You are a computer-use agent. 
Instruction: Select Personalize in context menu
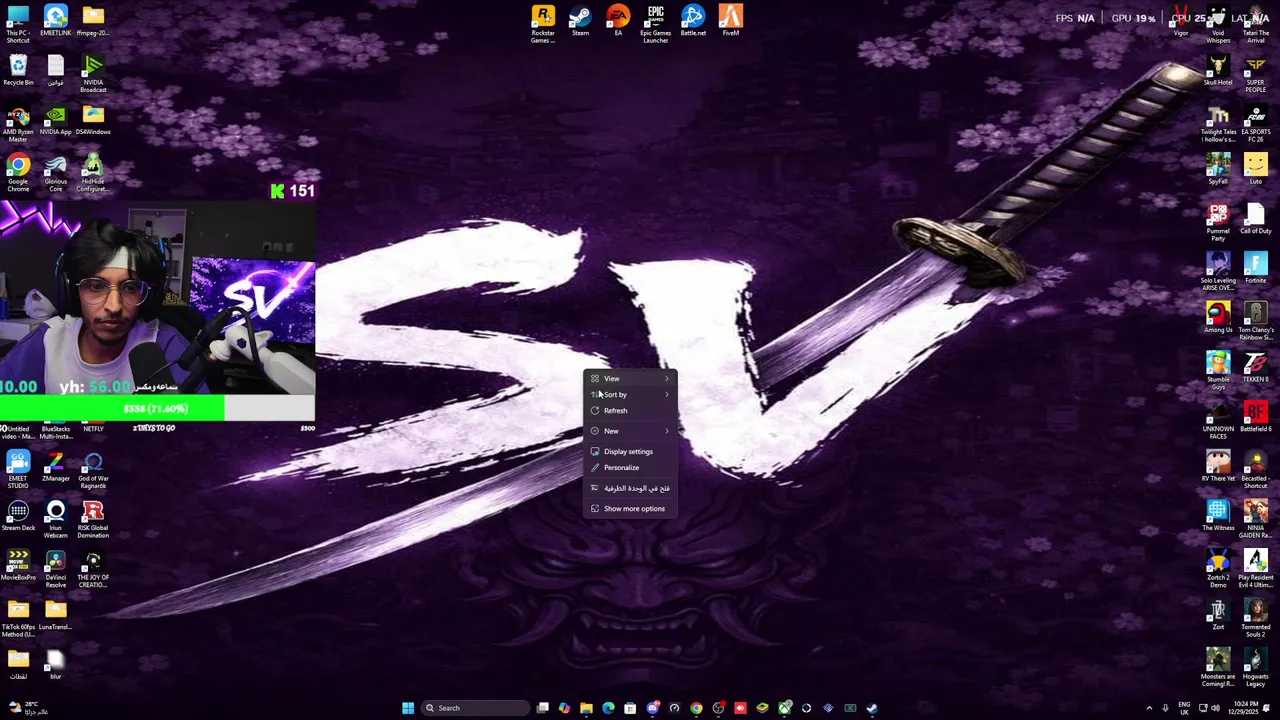630,467
